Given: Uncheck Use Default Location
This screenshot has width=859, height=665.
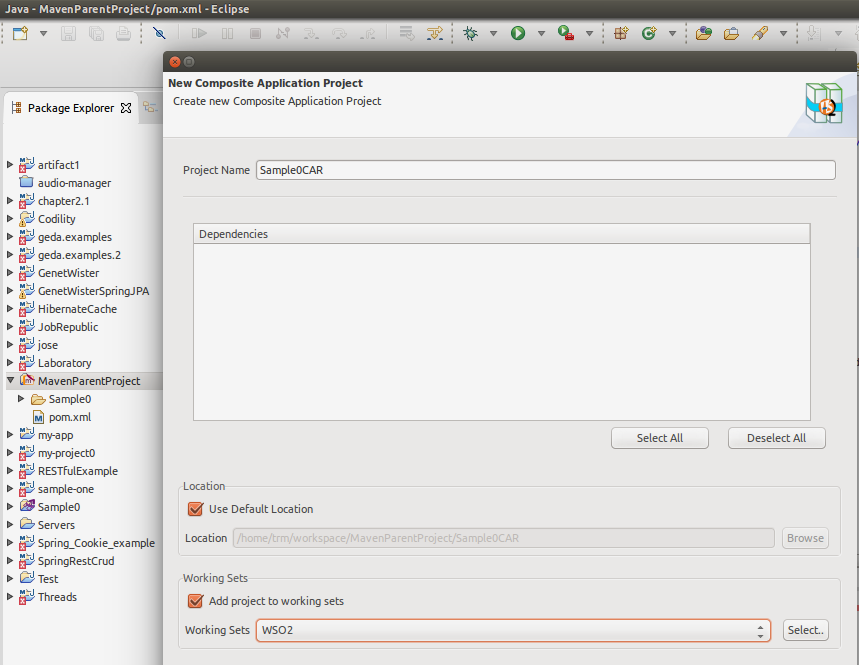Looking at the screenshot, I should tap(196, 509).
